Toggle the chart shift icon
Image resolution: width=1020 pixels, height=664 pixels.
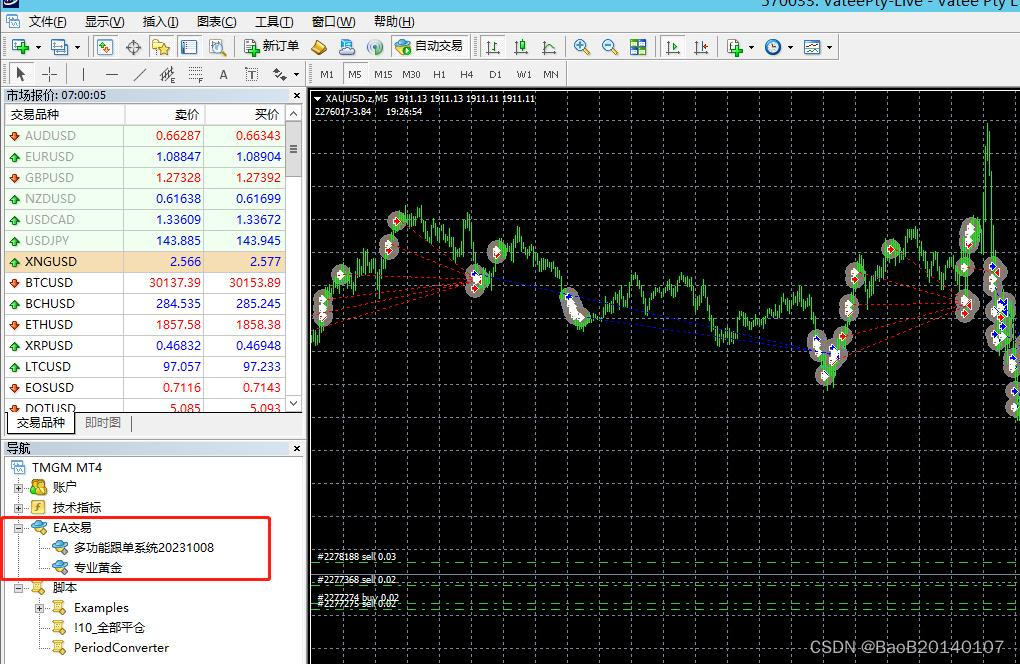[x=701, y=47]
